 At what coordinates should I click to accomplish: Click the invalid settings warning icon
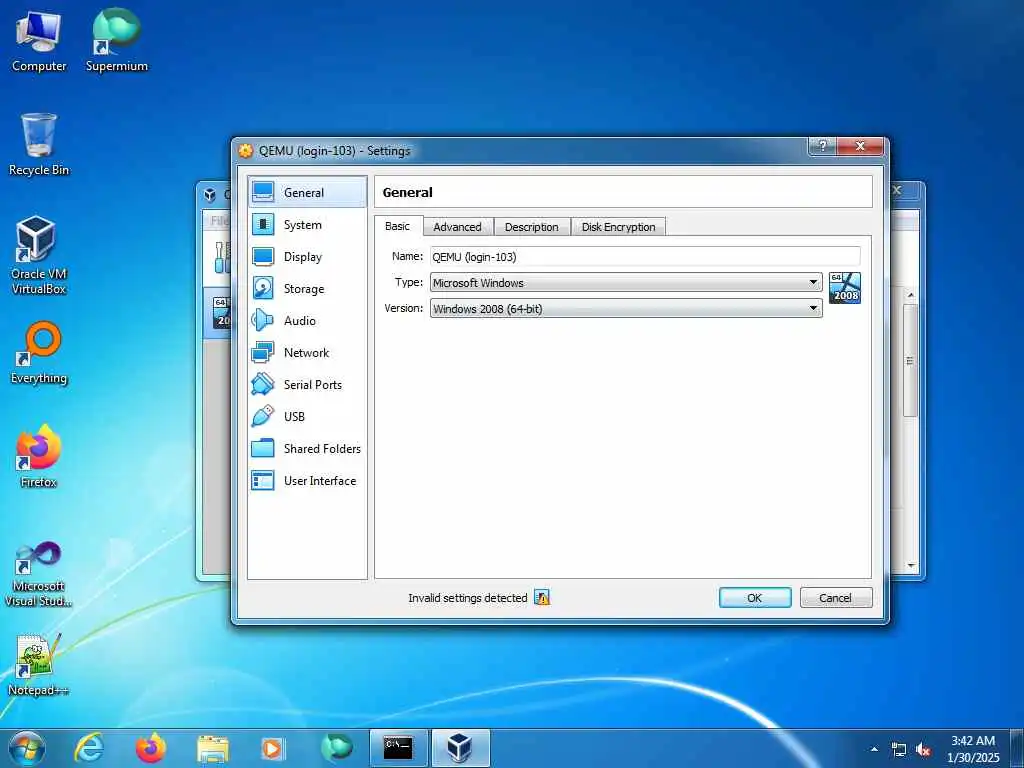click(x=542, y=598)
